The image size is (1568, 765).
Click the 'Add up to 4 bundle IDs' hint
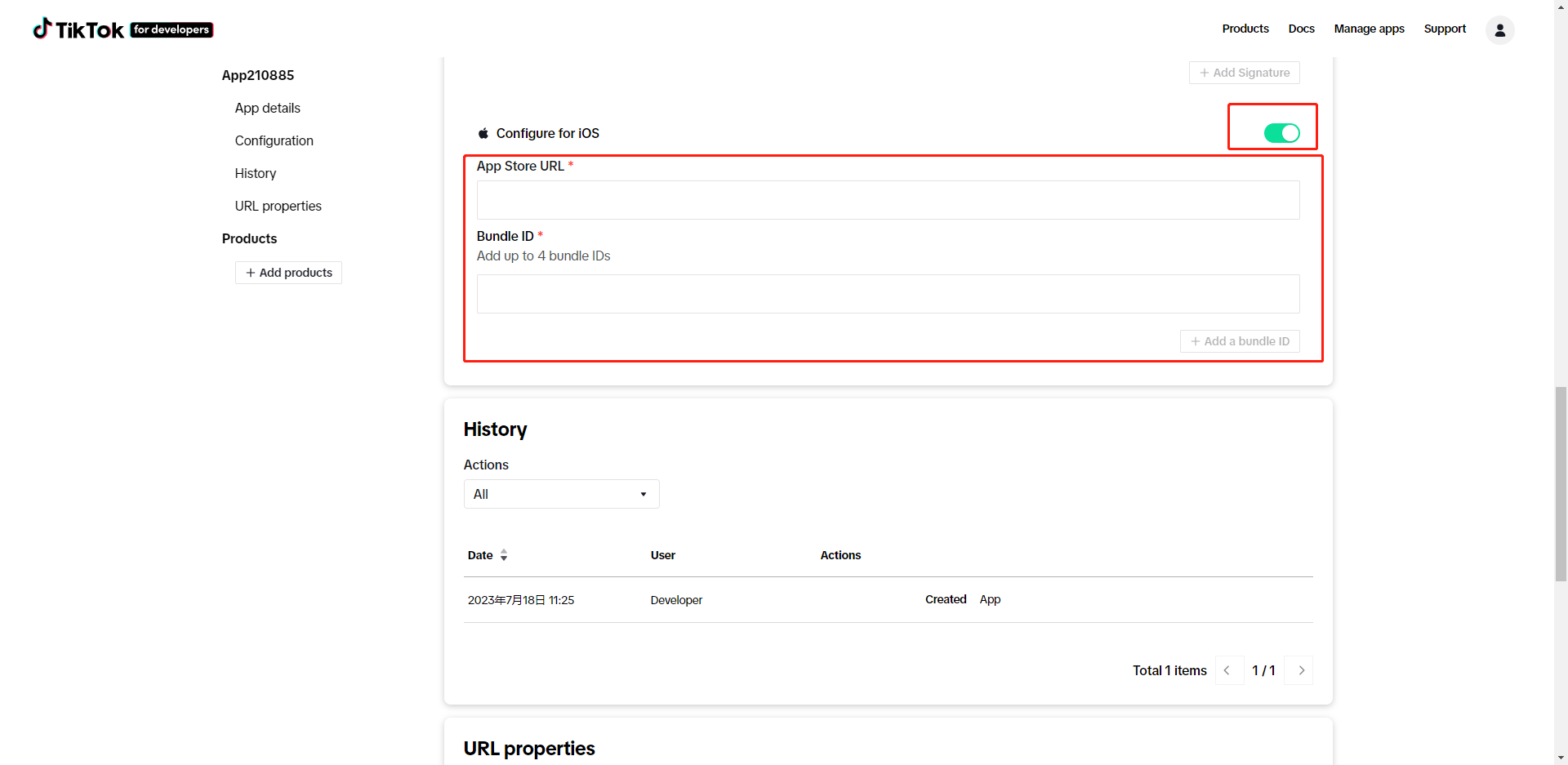[x=544, y=256]
